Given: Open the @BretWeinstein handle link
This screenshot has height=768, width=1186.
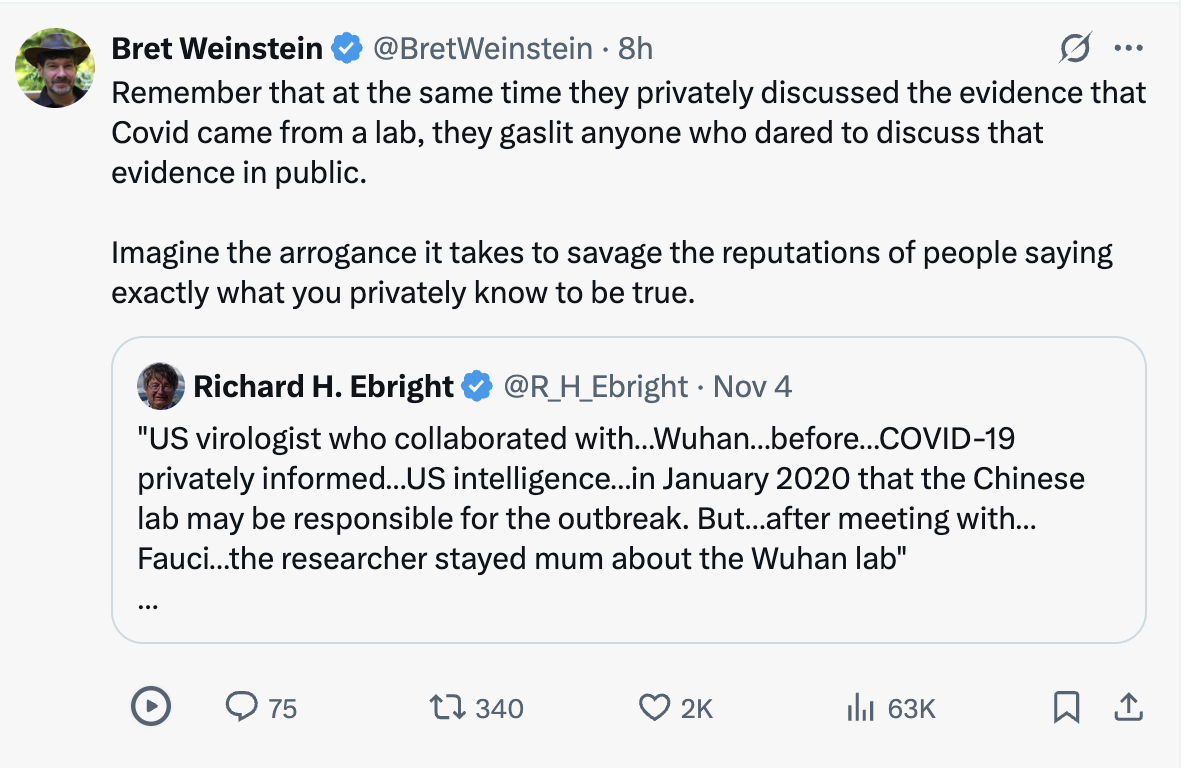Looking at the screenshot, I should tap(482, 48).
